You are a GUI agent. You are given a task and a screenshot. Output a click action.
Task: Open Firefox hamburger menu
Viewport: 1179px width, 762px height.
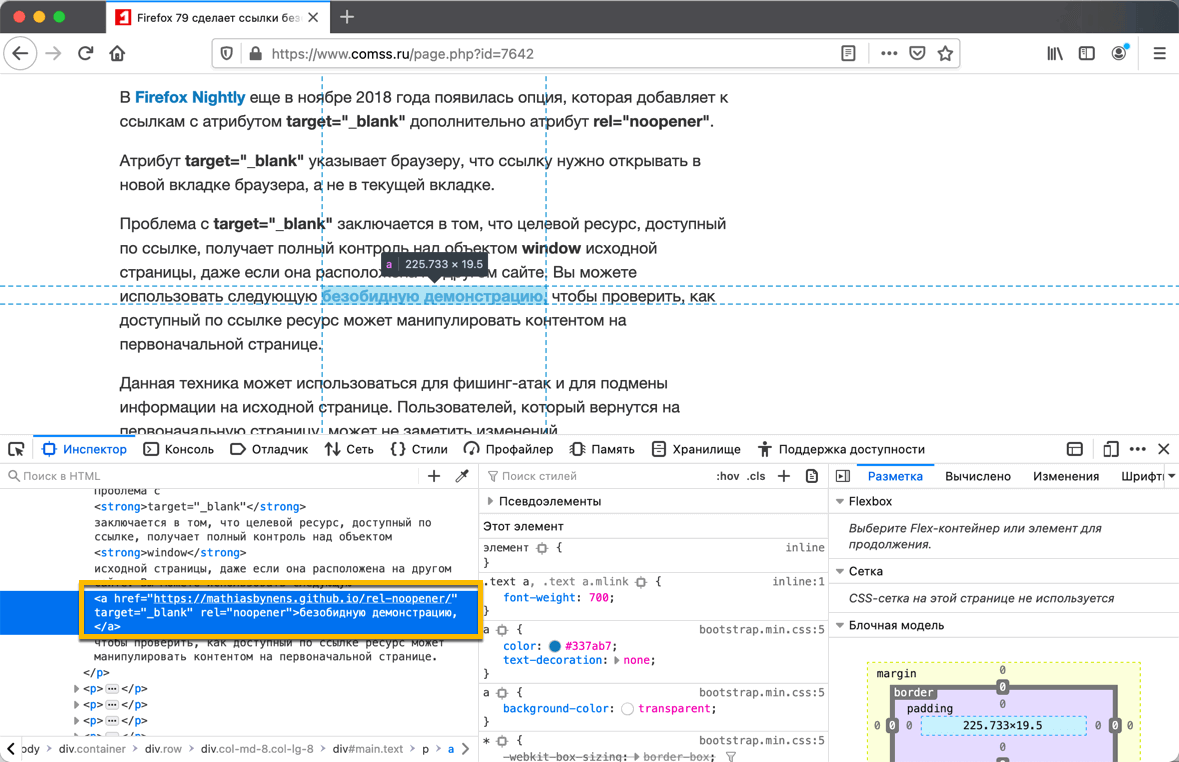(1159, 53)
